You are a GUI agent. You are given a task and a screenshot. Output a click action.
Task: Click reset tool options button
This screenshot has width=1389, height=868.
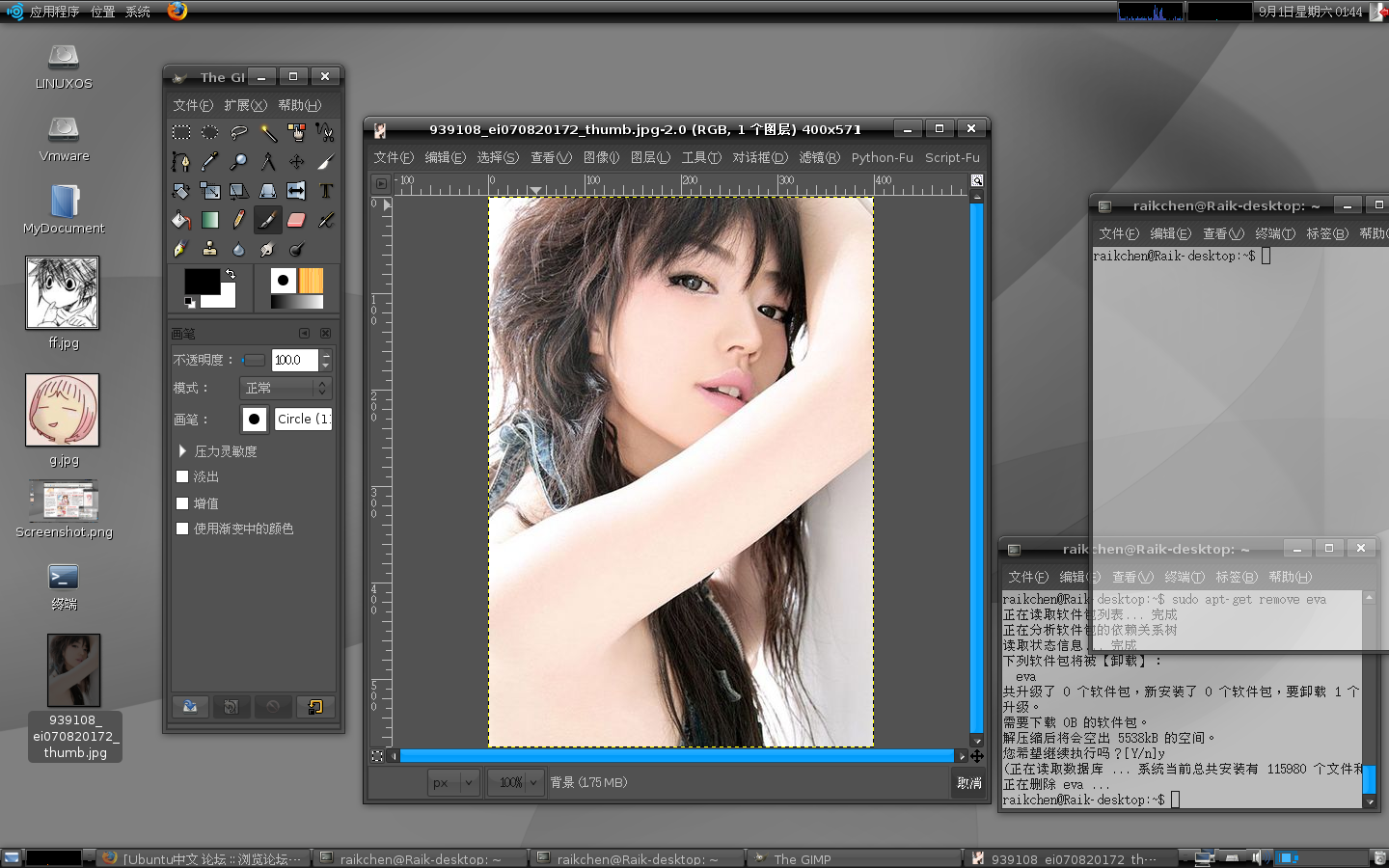(x=314, y=707)
